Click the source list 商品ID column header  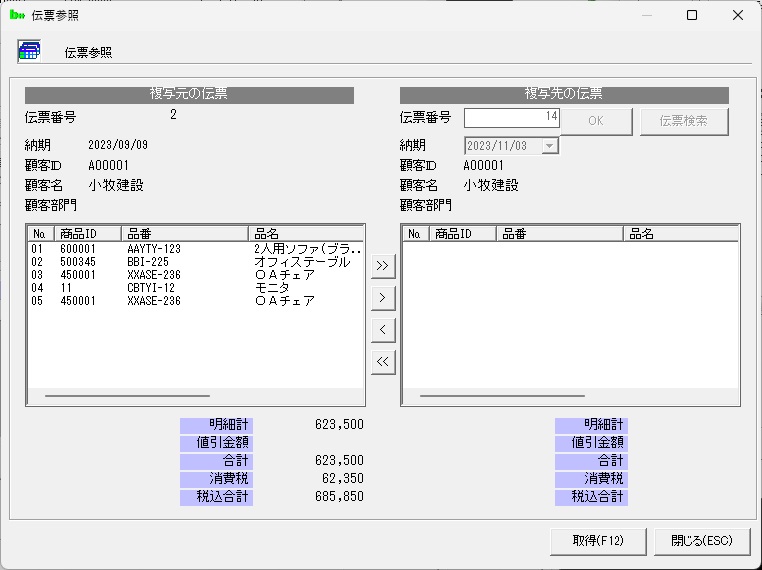(87, 234)
